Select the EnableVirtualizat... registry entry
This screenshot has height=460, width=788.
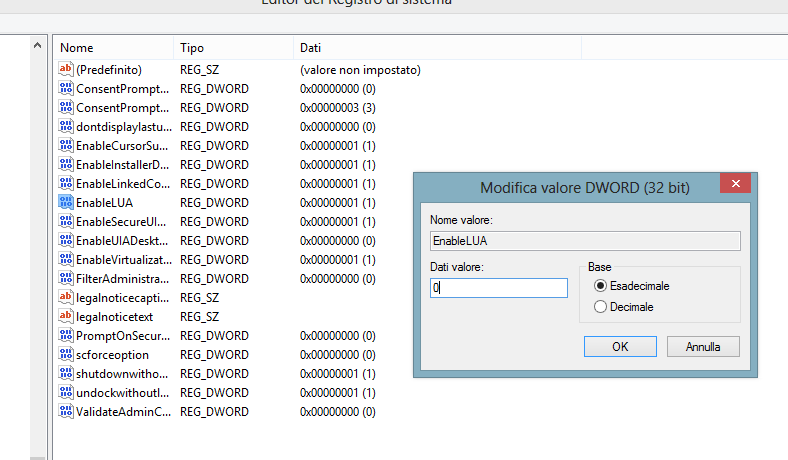coord(123,260)
